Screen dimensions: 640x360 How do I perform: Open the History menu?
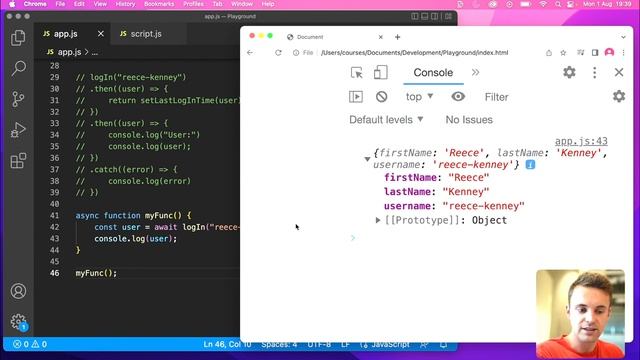(x=125, y=4)
